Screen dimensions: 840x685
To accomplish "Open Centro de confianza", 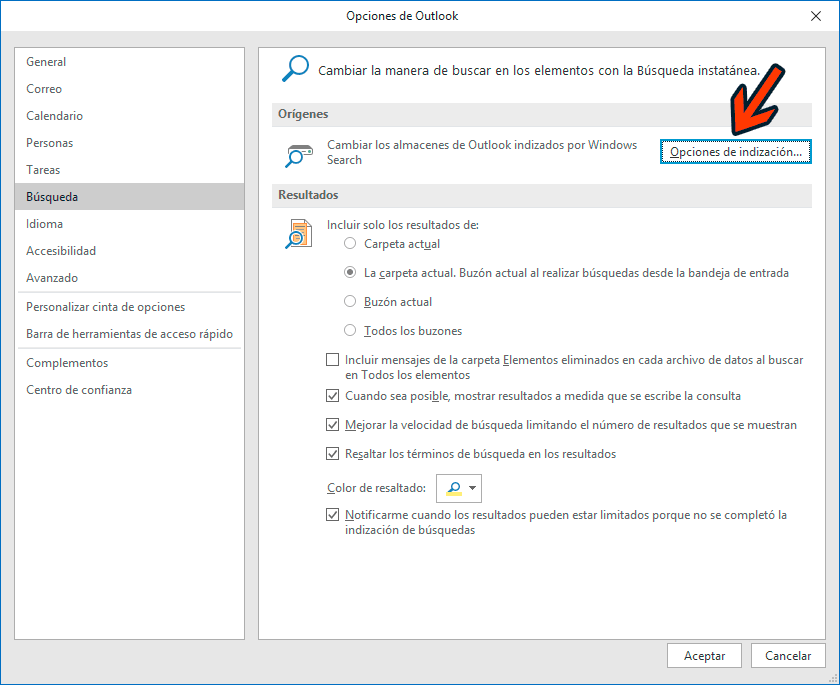I will point(130,390).
